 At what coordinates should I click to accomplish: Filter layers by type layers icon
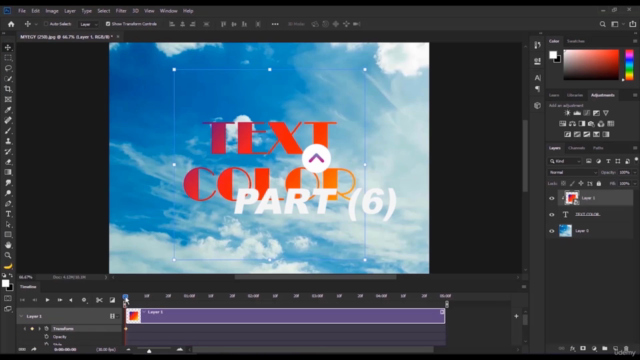pos(608,161)
